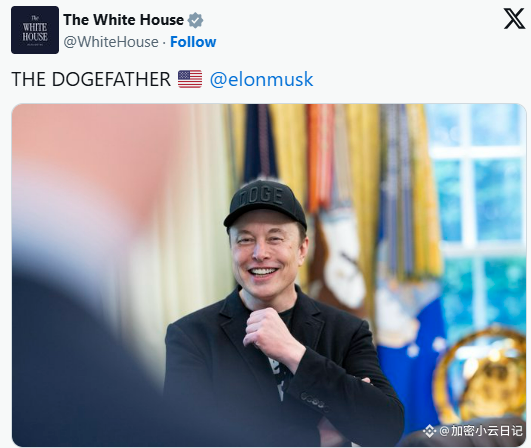
Task: Click the verified badge checkmark
Action: pos(195,20)
